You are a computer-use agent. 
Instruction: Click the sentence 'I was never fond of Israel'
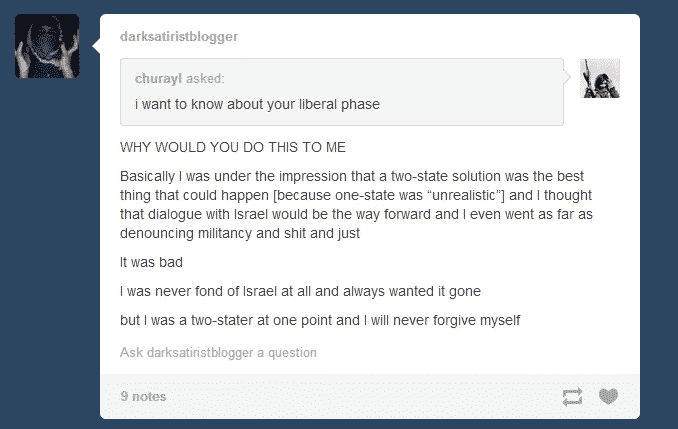coord(301,291)
